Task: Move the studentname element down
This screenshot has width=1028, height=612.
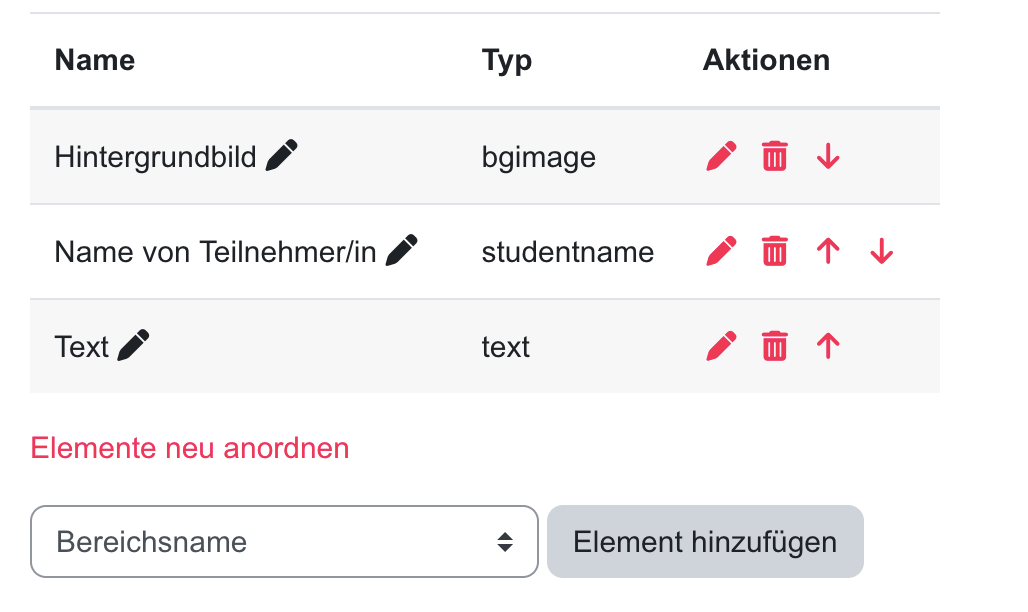Action: coord(881,251)
